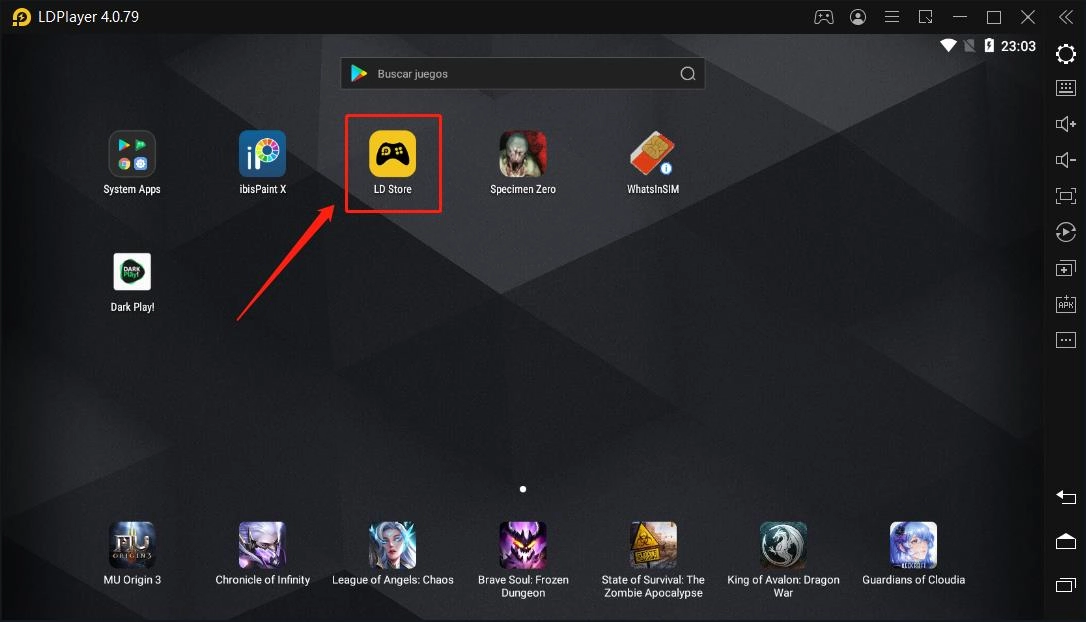Open the LDPlayer hamburger menu

[x=892, y=17]
